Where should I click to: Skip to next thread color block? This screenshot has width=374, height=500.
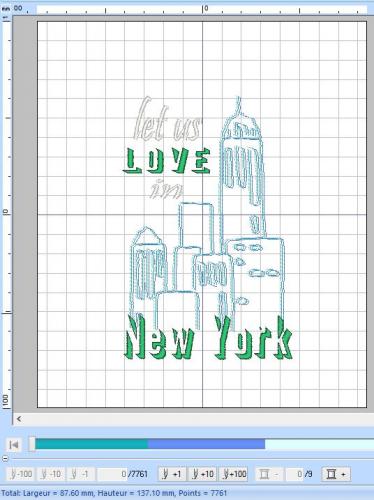tap(336, 474)
